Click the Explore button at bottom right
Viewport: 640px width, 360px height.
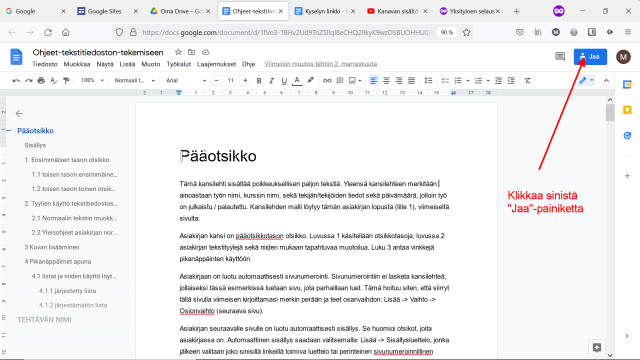coord(597,347)
